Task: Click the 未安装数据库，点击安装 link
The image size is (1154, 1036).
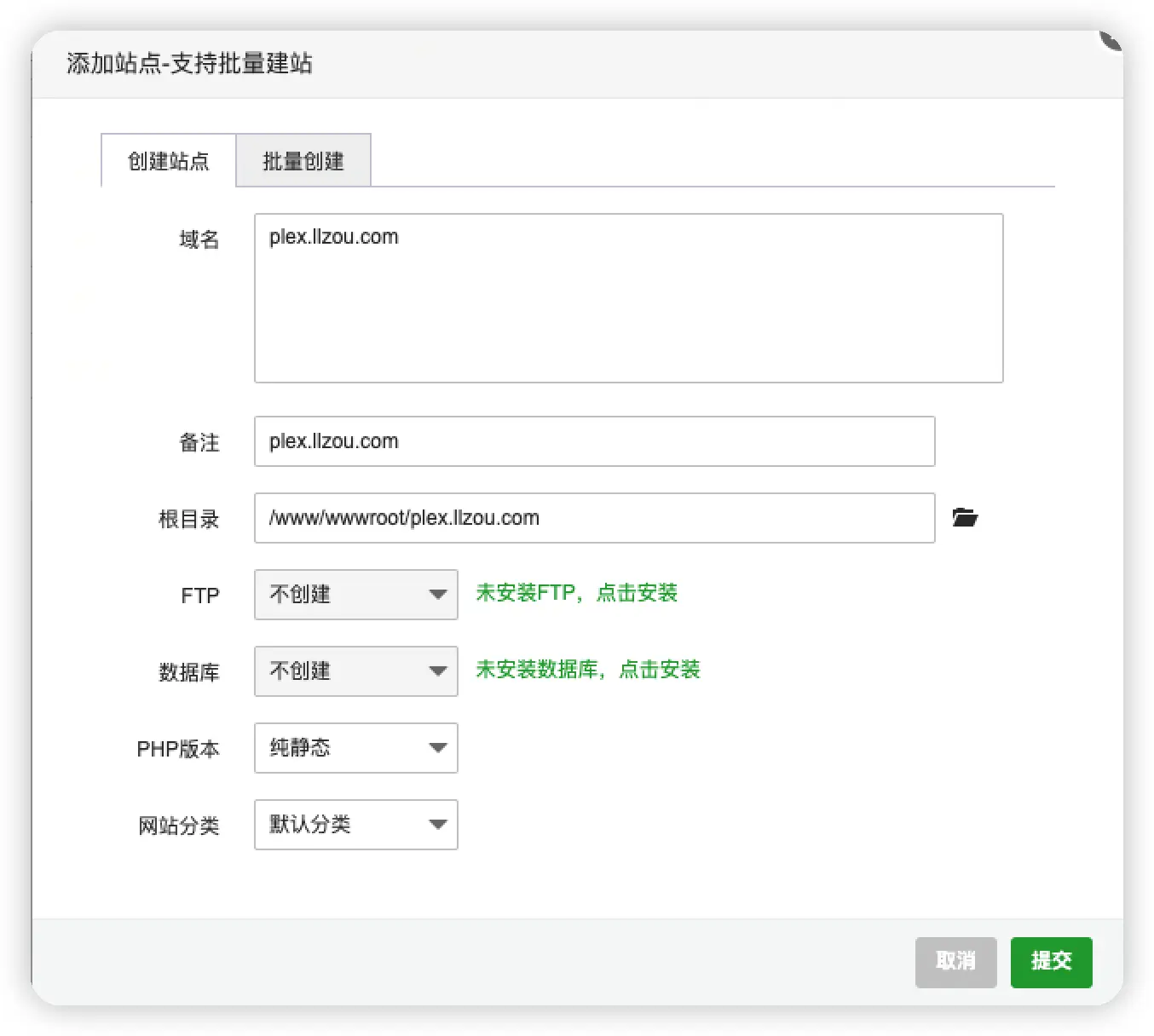Action: click(x=588, y=670)
